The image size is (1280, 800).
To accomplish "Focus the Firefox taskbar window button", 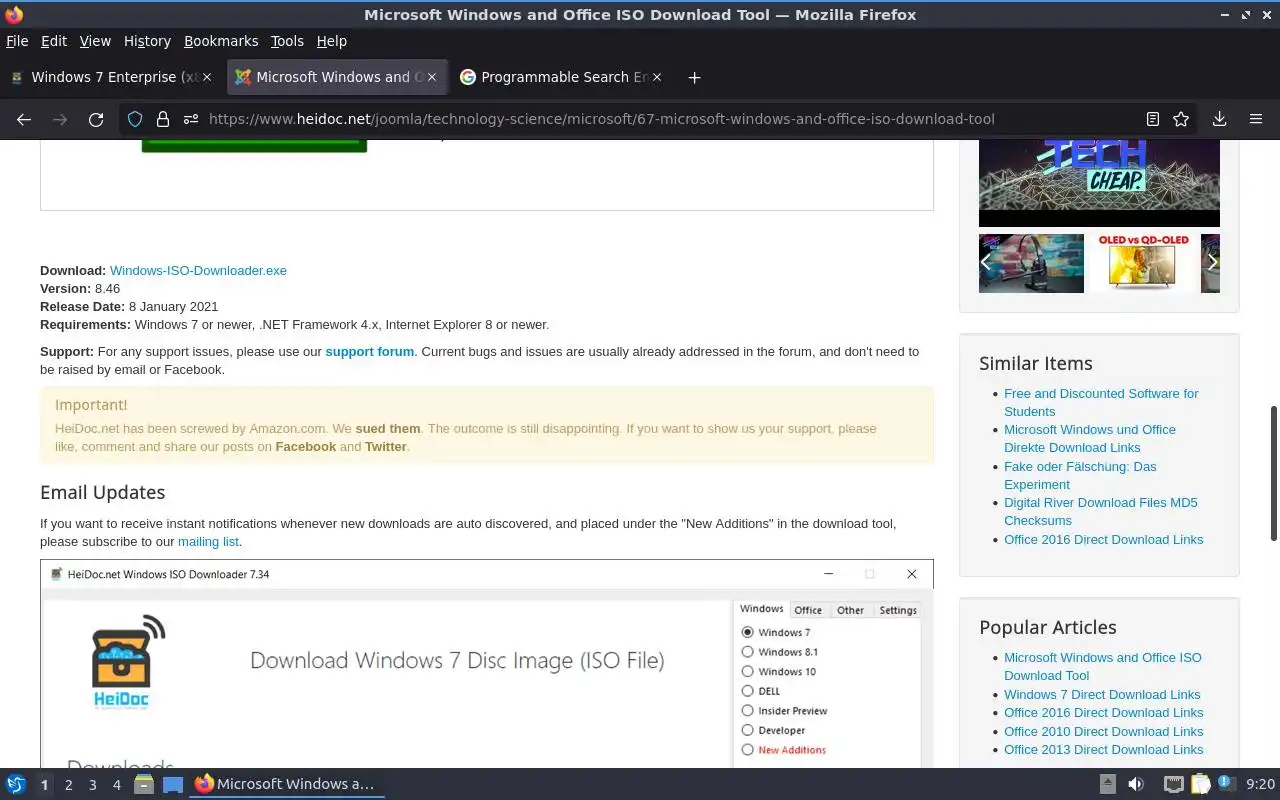I will click(x=286, y=784).
